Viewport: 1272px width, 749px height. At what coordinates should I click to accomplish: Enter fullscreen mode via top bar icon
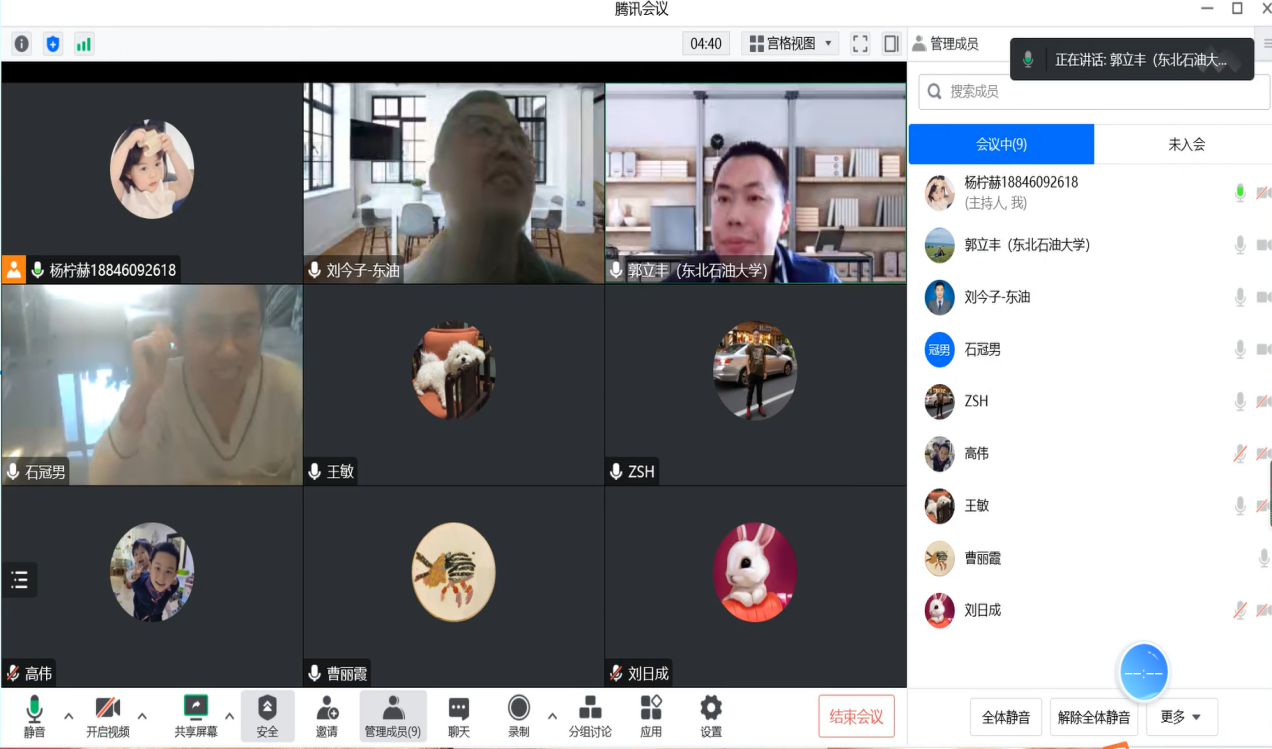tap(860, 44)
